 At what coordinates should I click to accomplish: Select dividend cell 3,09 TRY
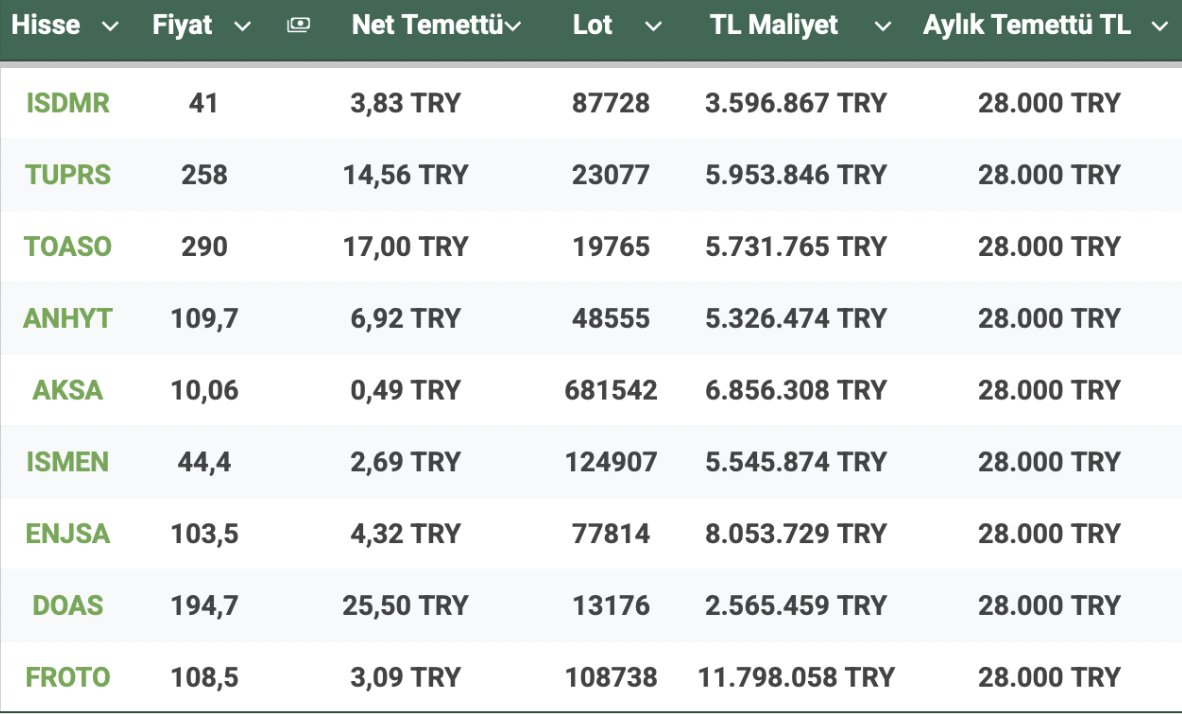[406, 677]
